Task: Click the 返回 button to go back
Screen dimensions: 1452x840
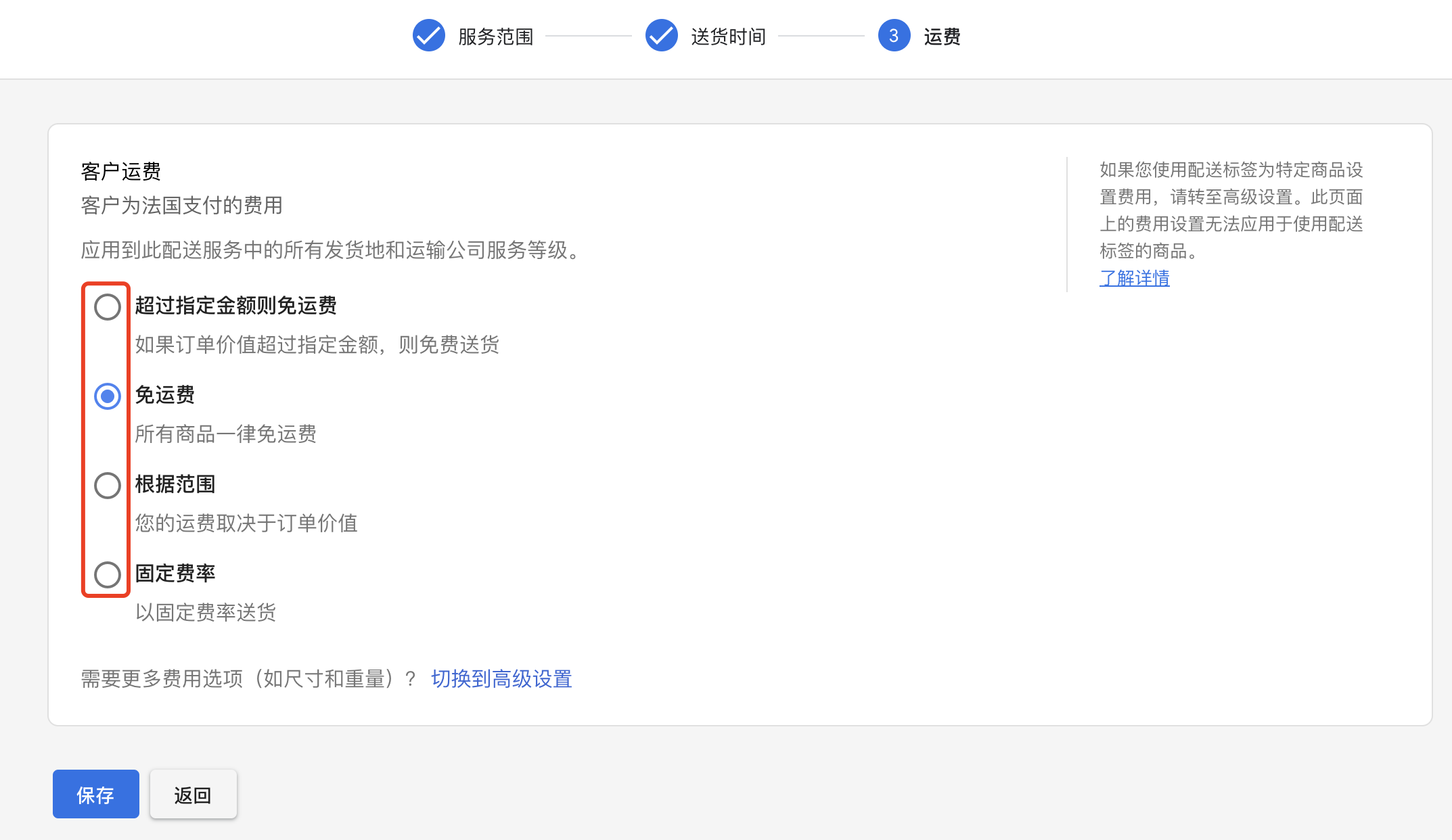Action: click(193, 794)
